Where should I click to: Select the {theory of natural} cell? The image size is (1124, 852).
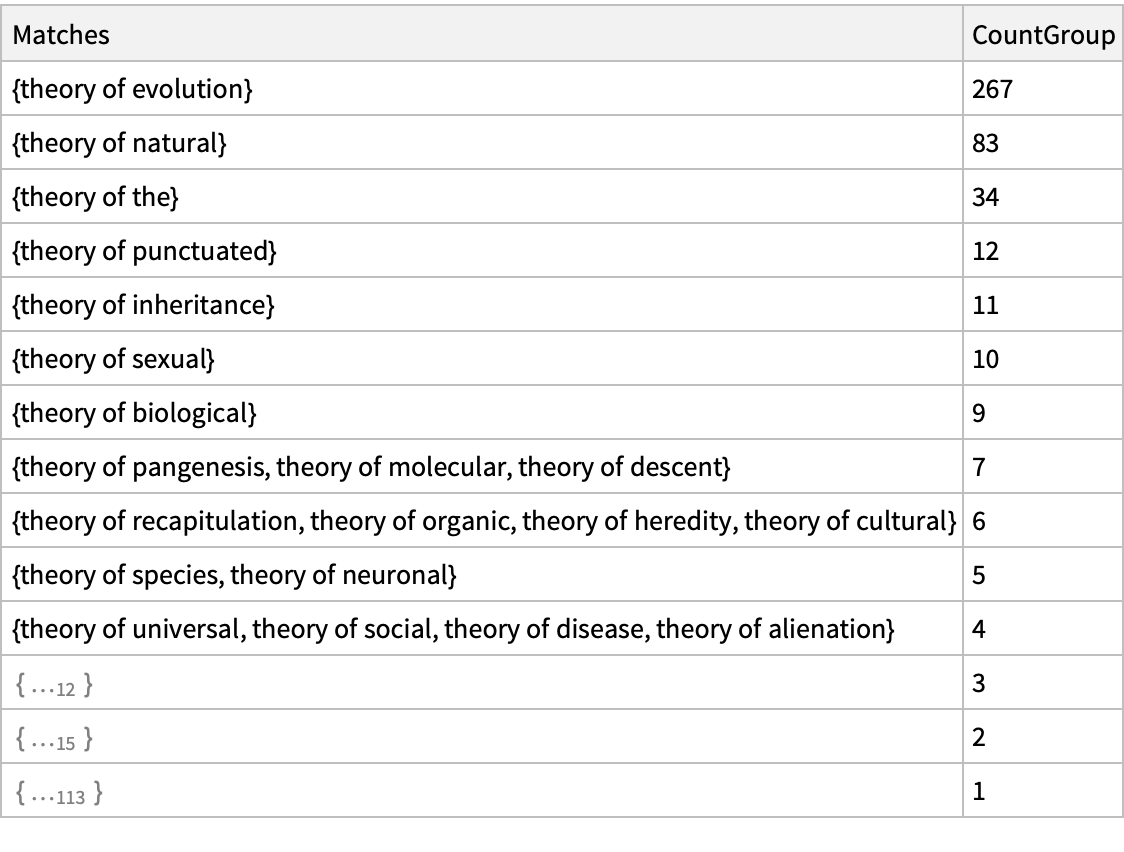[x=120, y=144]
